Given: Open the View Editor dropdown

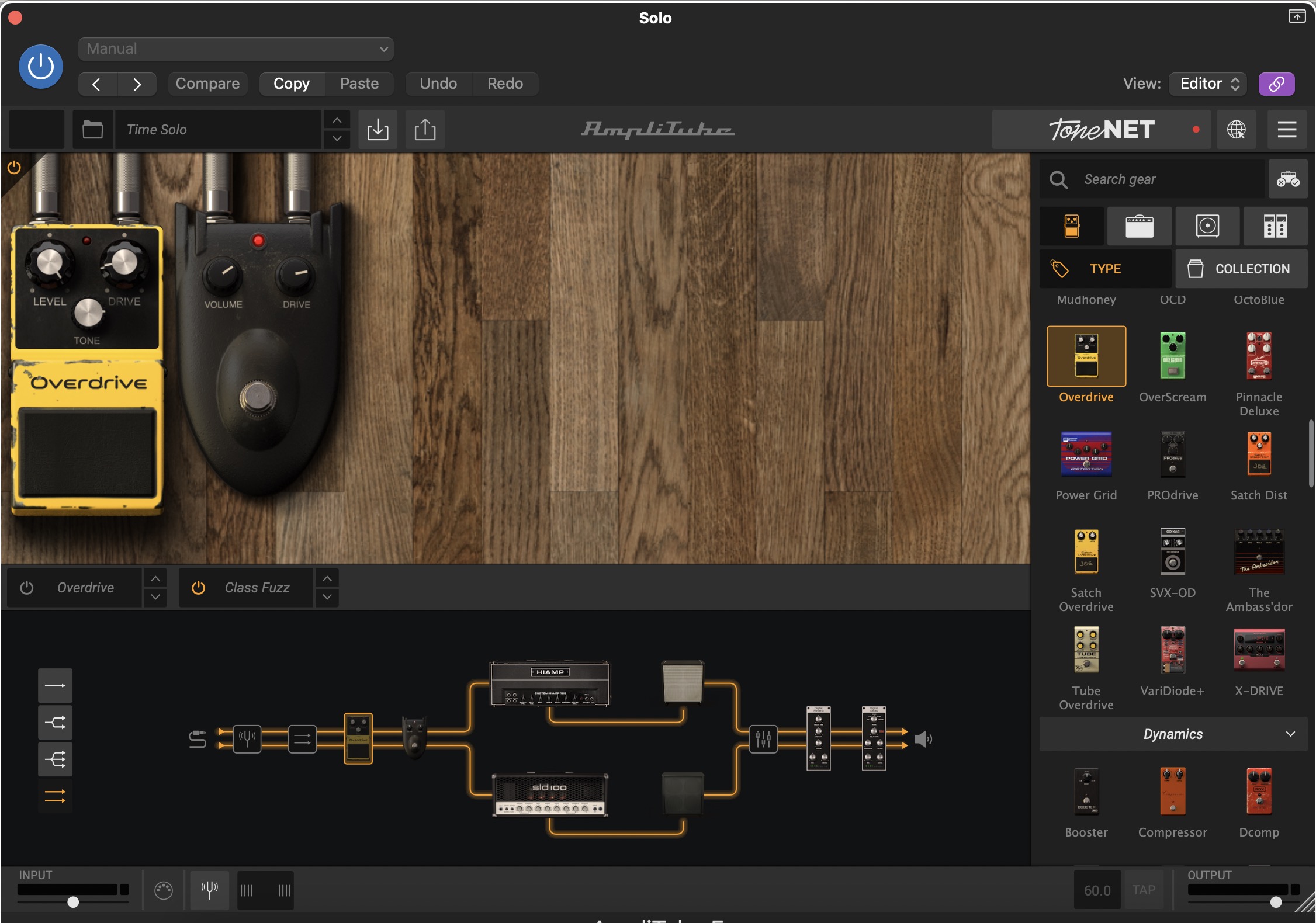Looking at the screenshot, I should coord(1208,84).
